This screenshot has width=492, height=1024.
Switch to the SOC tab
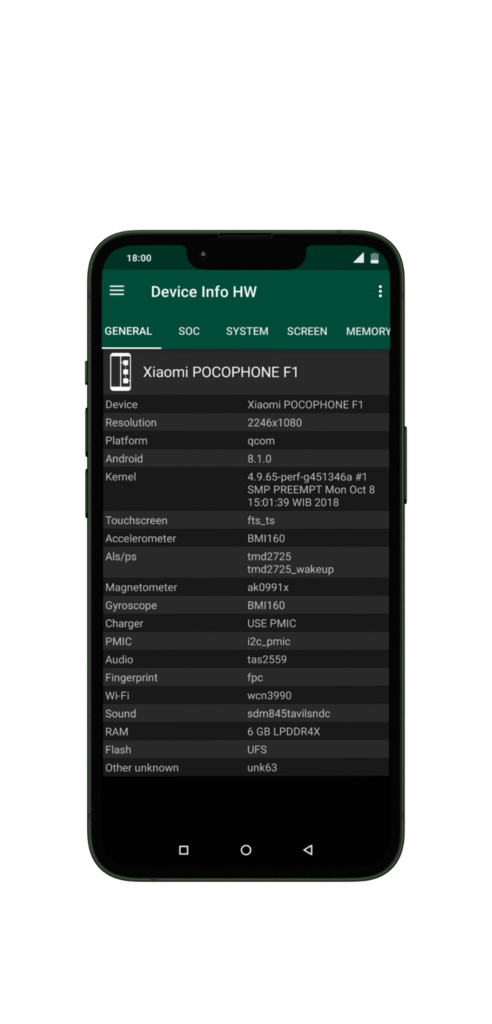[189, 331]
